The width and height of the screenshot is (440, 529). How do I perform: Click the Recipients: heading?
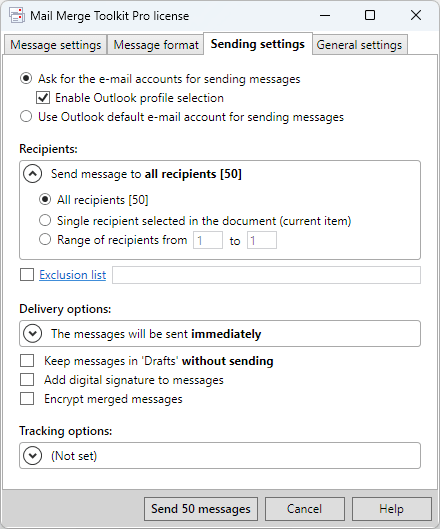(48, 149)
